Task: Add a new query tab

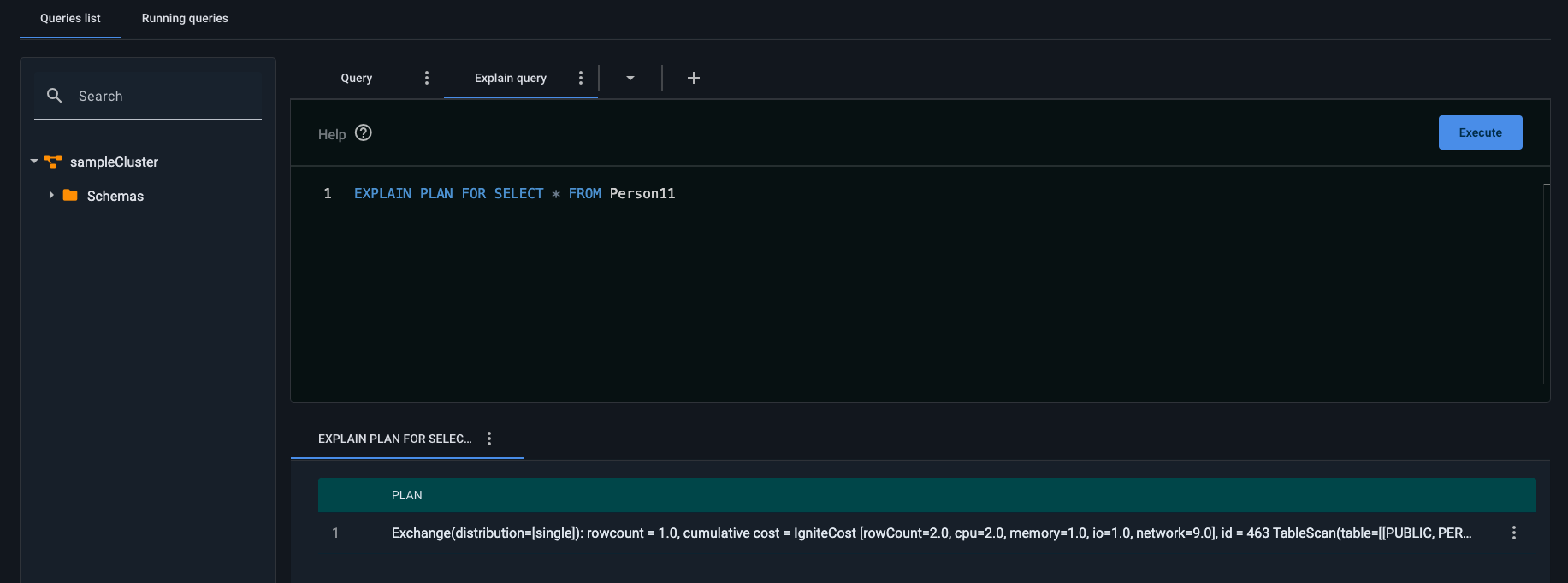Action: [694, 78]
